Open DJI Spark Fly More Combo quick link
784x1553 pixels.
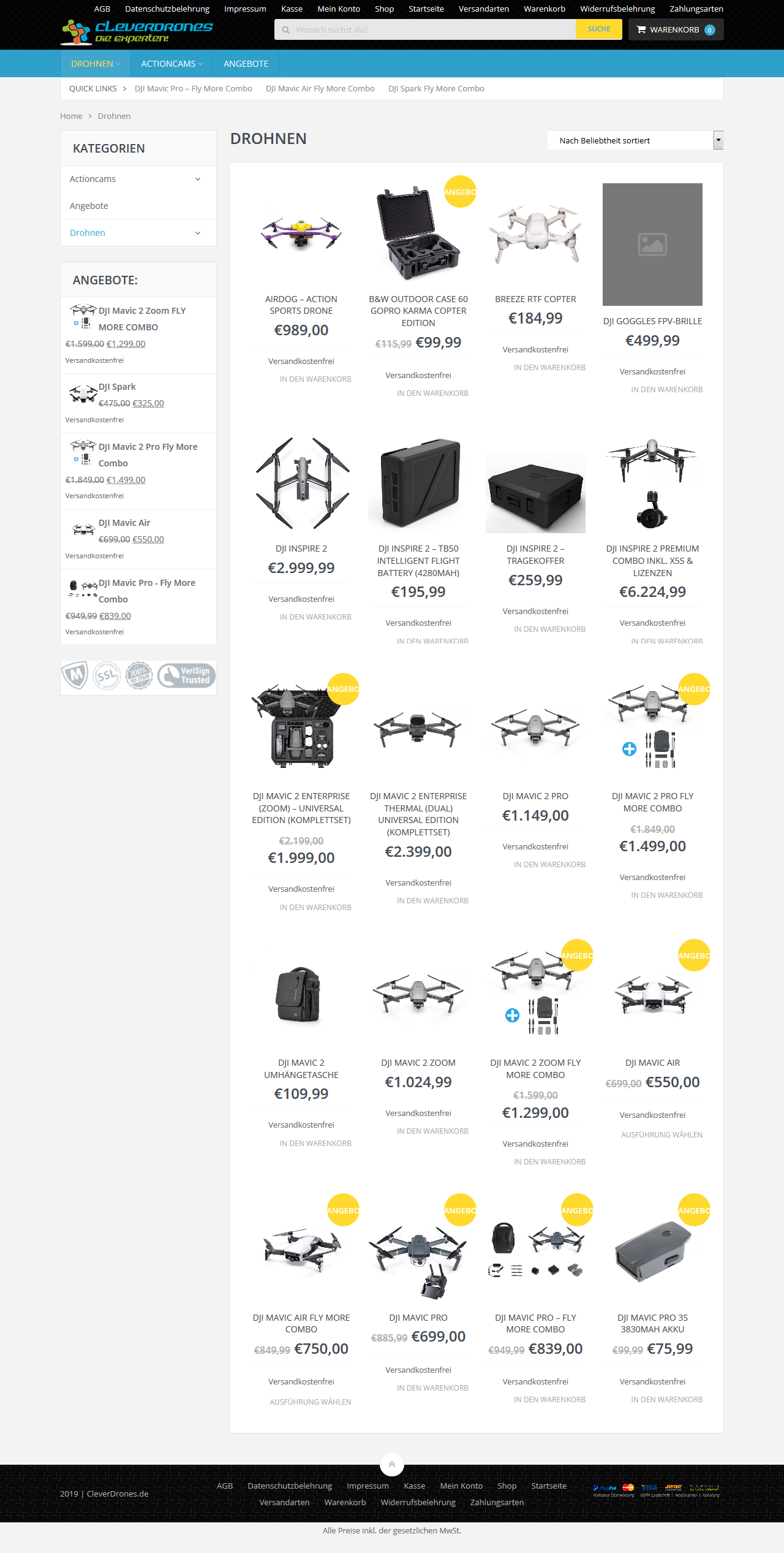436,89
